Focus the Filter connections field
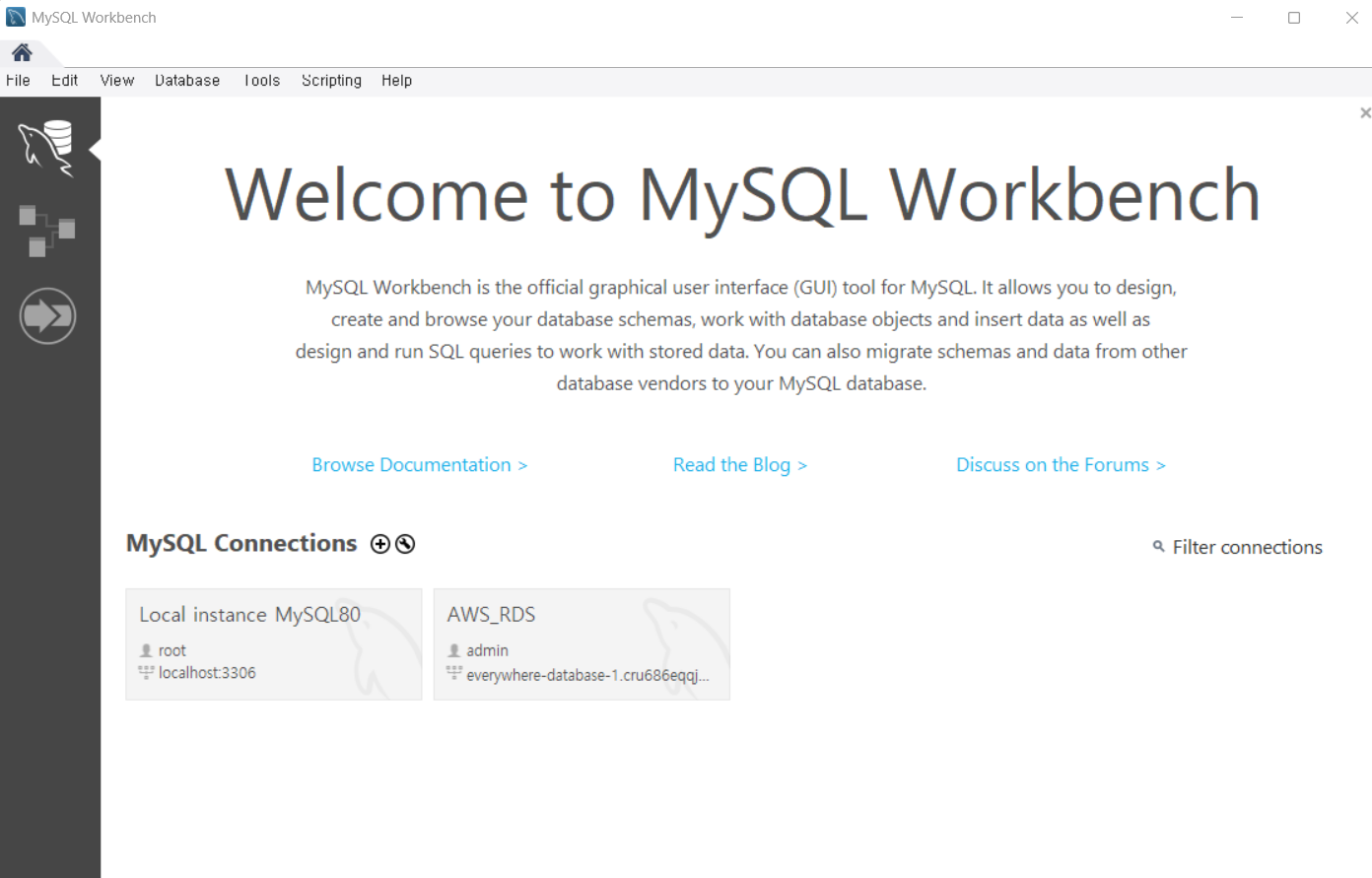The height and width of the screenshot is (878, 1372). [1247, 547]
